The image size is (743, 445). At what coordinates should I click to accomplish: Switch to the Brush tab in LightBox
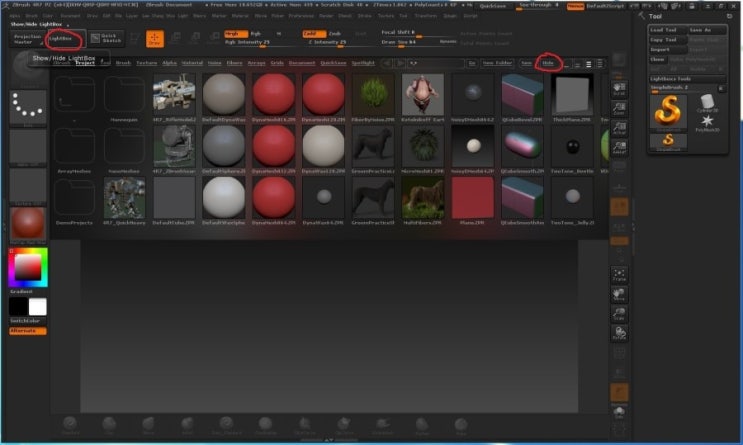click(123, 63)
